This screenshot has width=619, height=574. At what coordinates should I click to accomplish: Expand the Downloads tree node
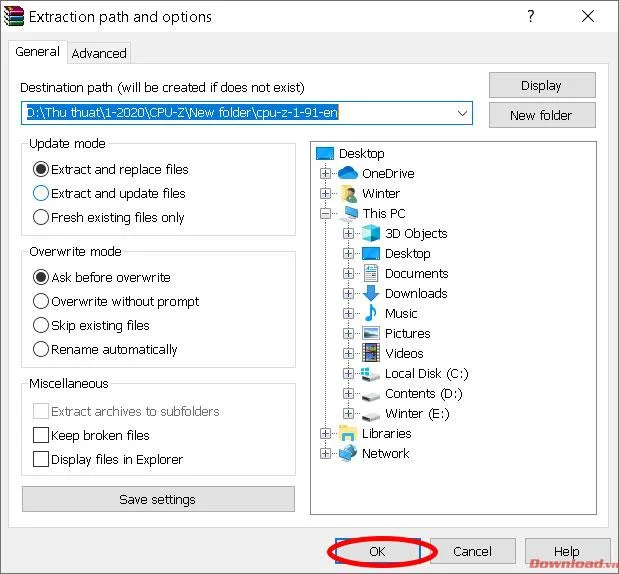(348, 294)
